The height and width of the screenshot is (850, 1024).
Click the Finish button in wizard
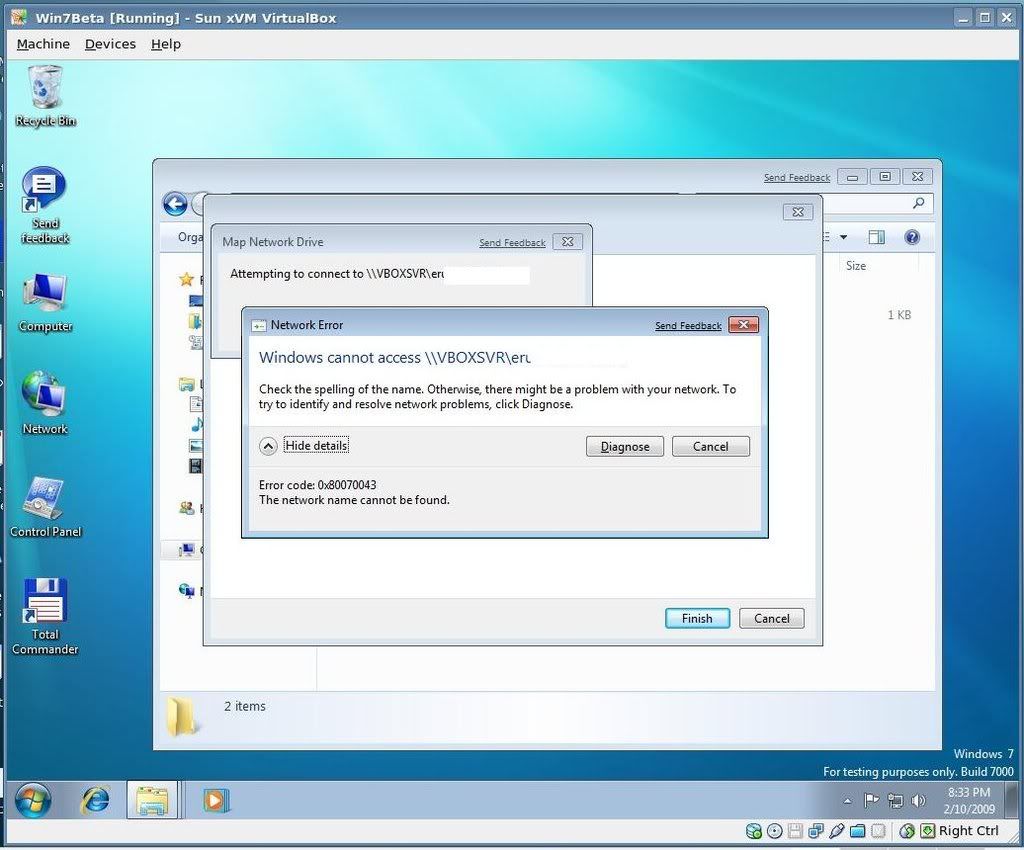click(697, 618)
